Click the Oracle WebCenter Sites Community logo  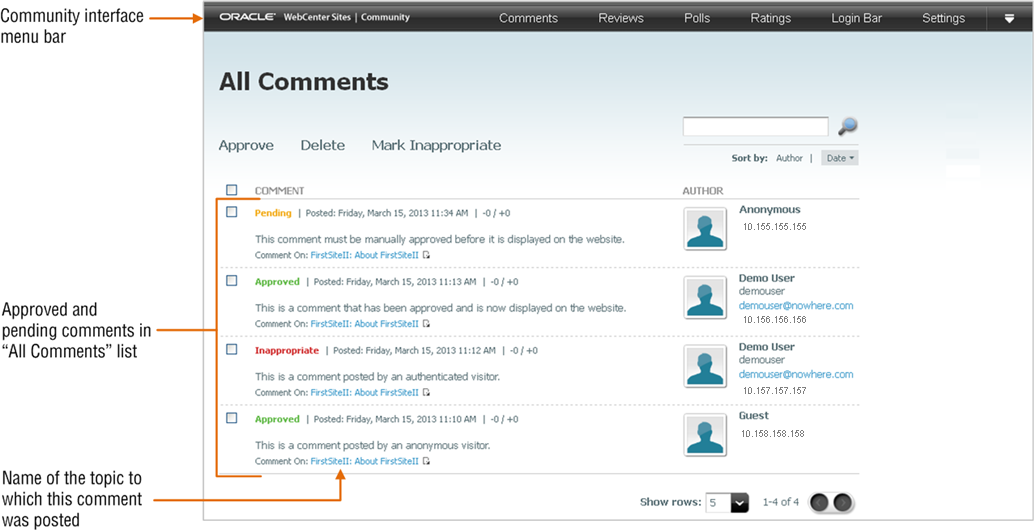point(315,18)
